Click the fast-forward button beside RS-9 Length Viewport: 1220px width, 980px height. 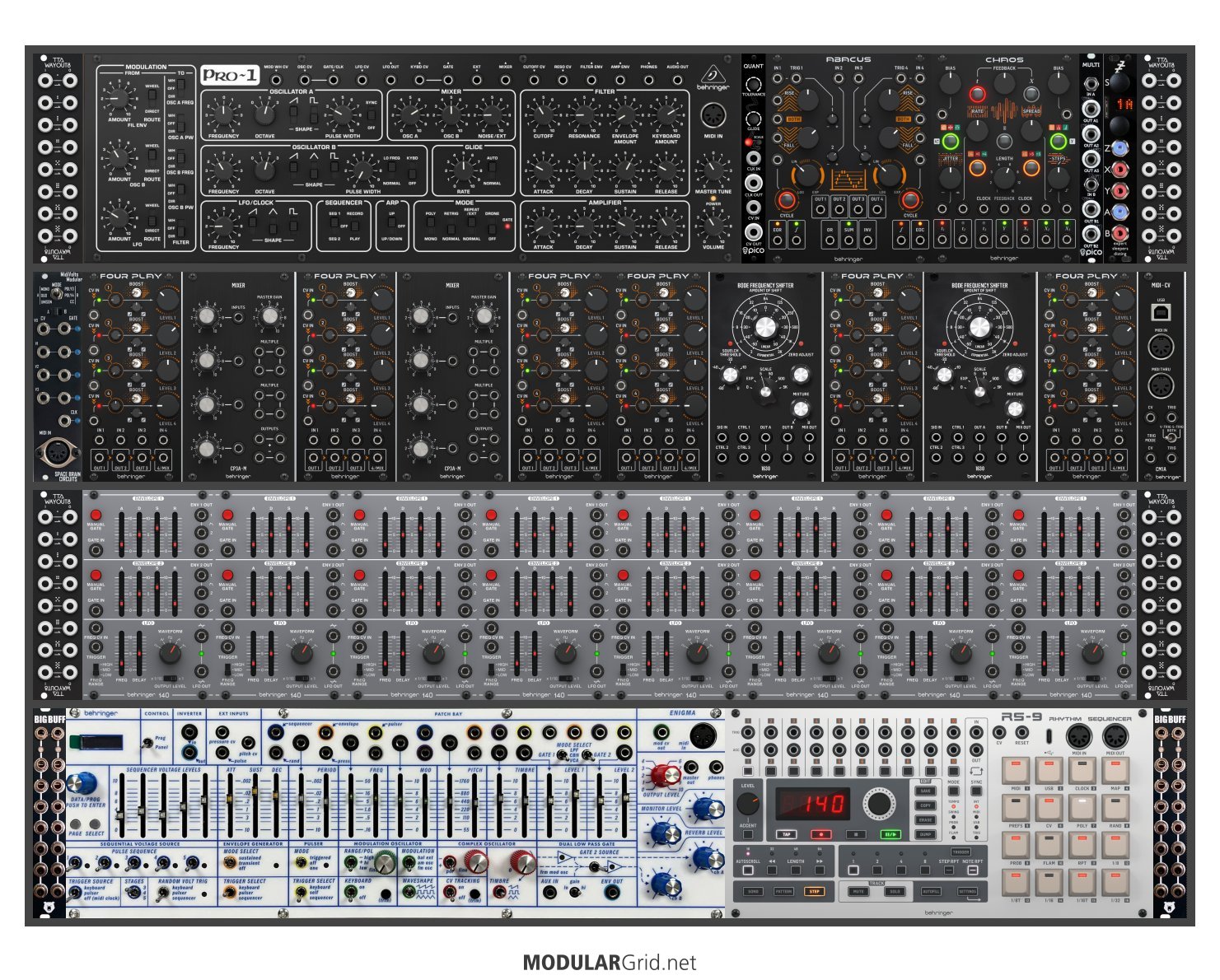click(820, 870)
